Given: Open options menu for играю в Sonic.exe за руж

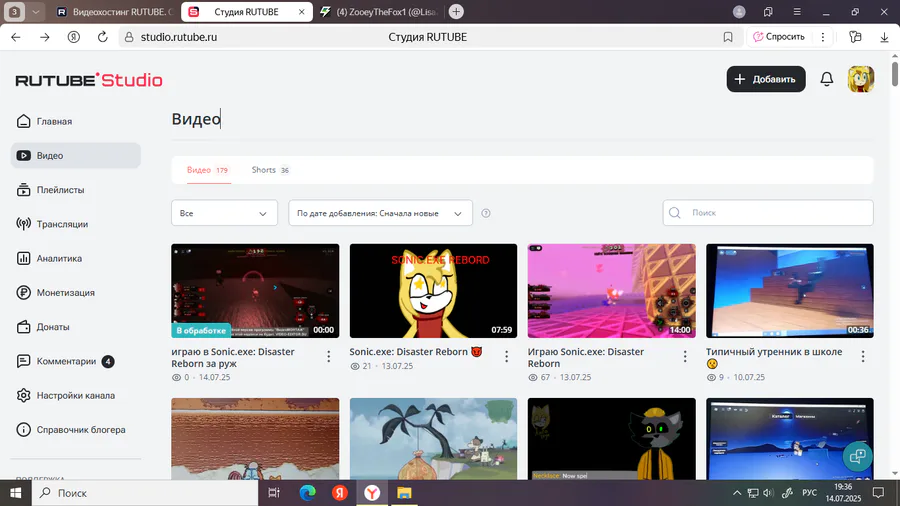Looking at the screenshot, I should tap(328, 357).
